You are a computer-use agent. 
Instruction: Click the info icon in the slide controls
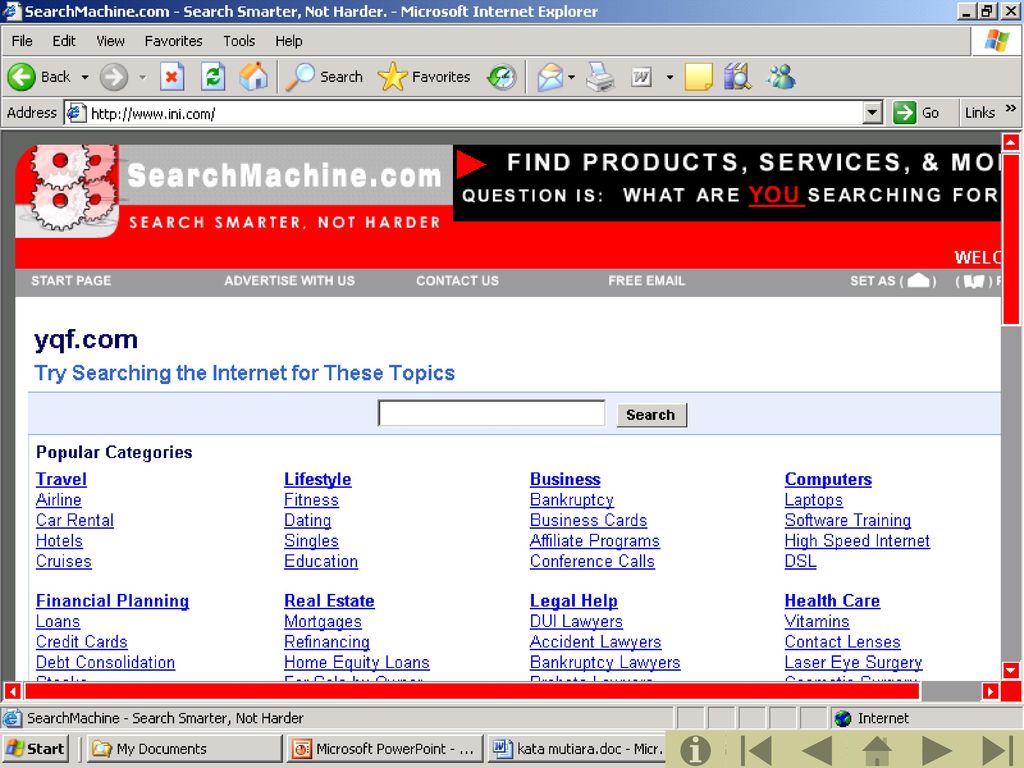click(x=695, y=750)
